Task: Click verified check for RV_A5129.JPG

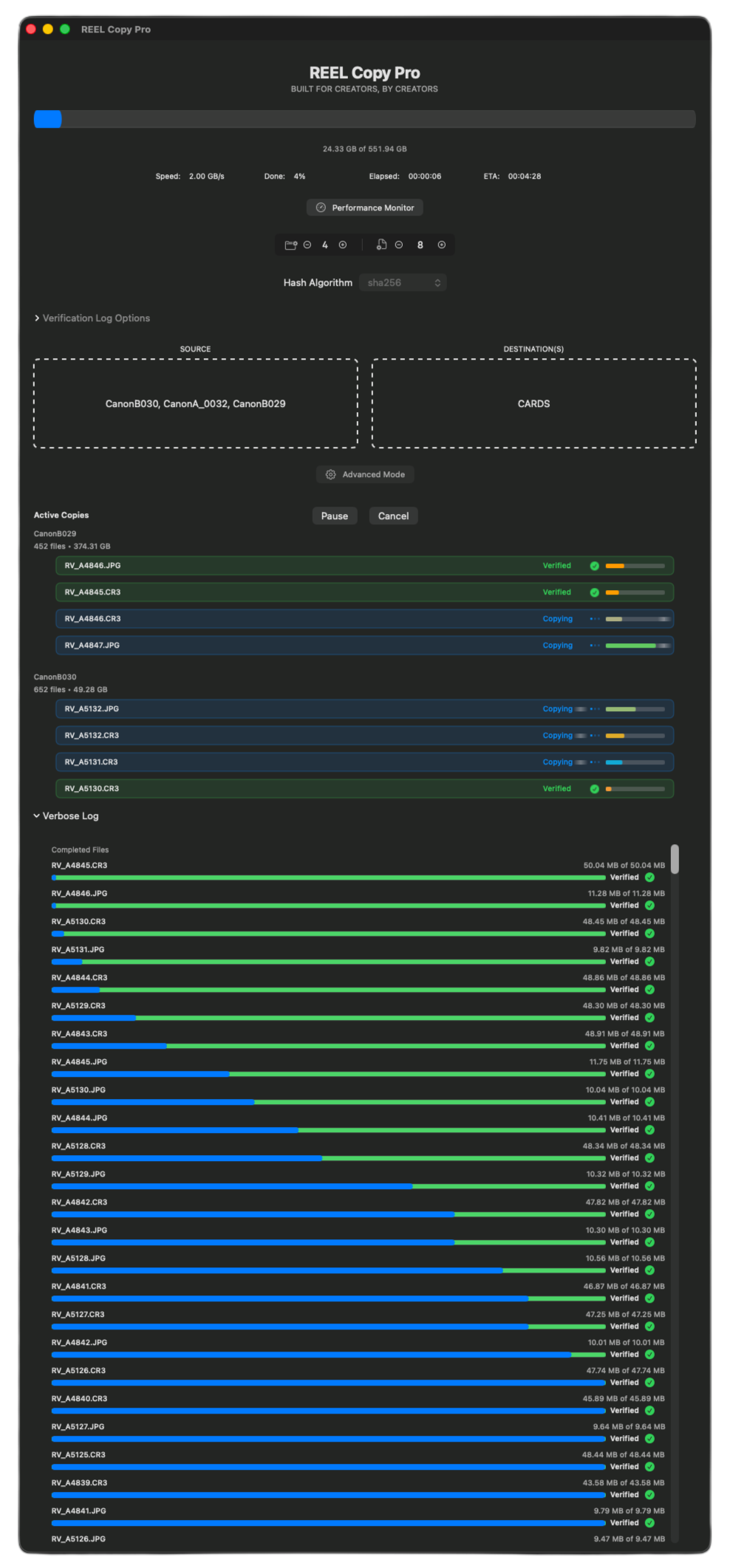Action: tap(650, 1186)
